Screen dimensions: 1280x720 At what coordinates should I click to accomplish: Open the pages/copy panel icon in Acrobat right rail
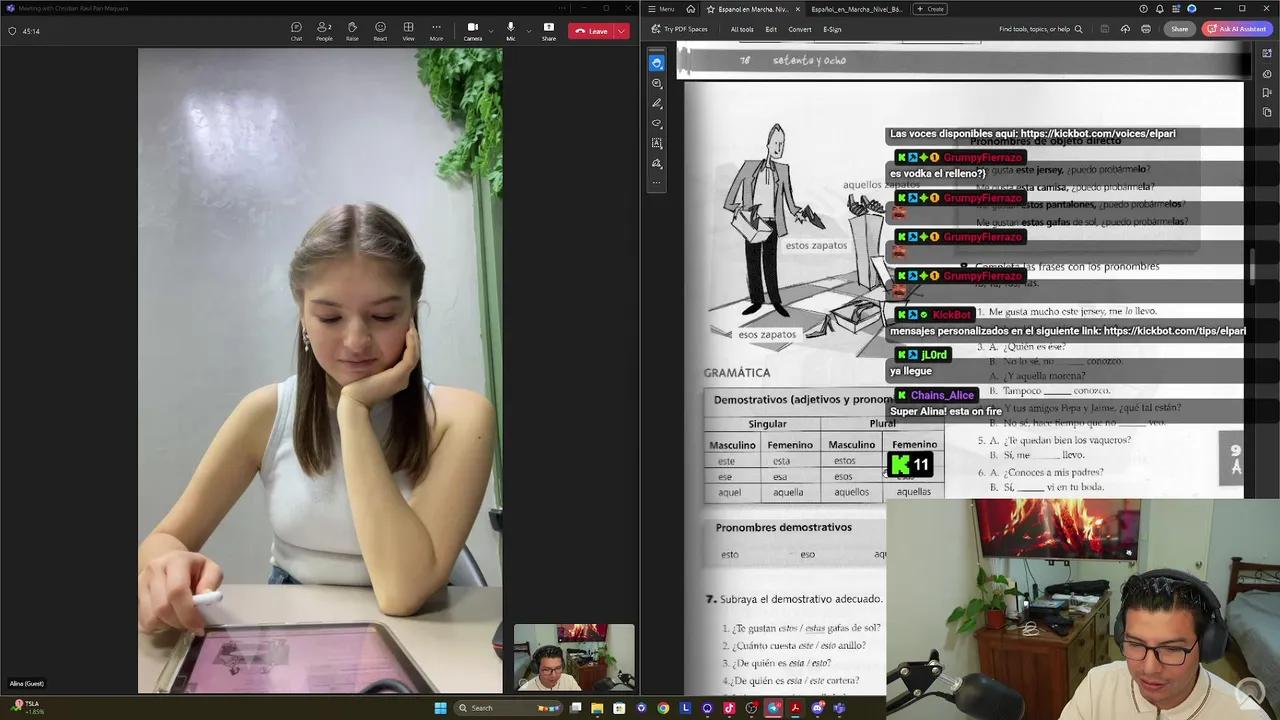[1267, 112]
